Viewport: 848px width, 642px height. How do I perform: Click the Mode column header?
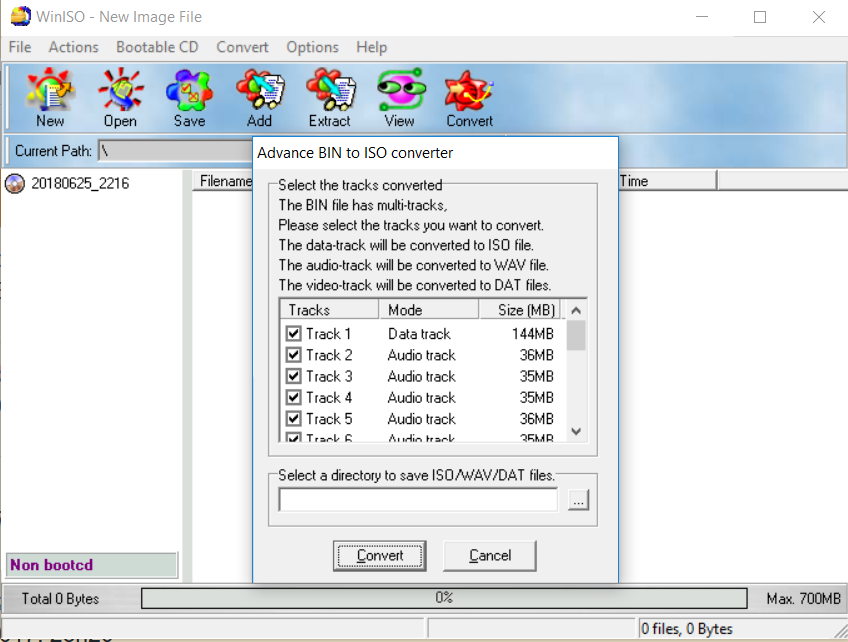[428, 310]
